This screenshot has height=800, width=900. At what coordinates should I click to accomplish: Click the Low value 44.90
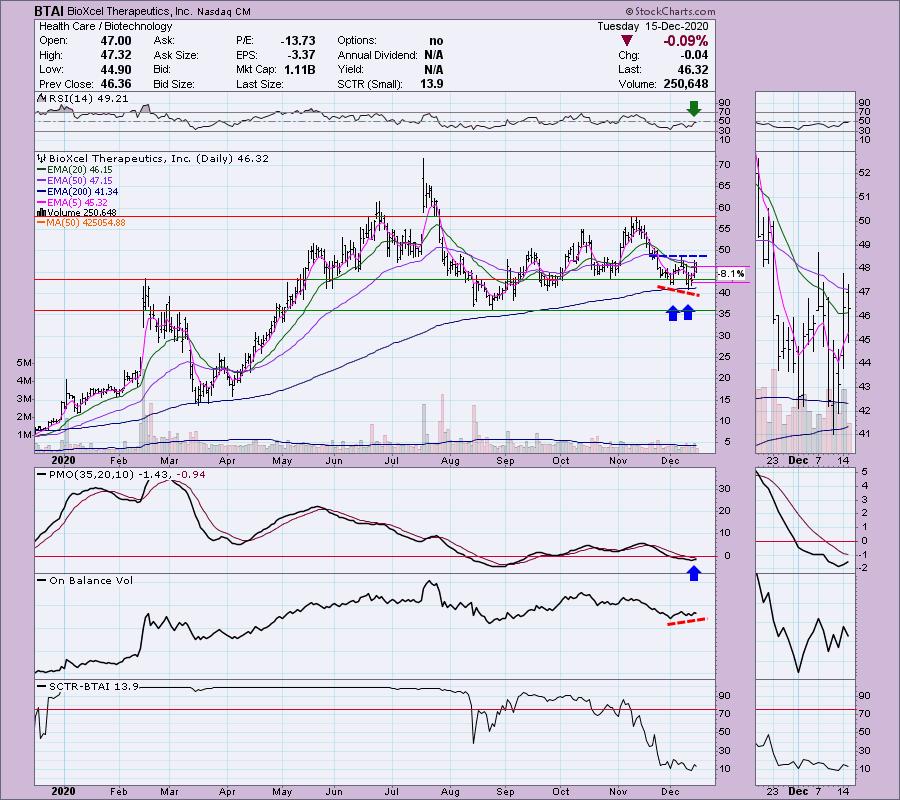[x=116, y=69]
